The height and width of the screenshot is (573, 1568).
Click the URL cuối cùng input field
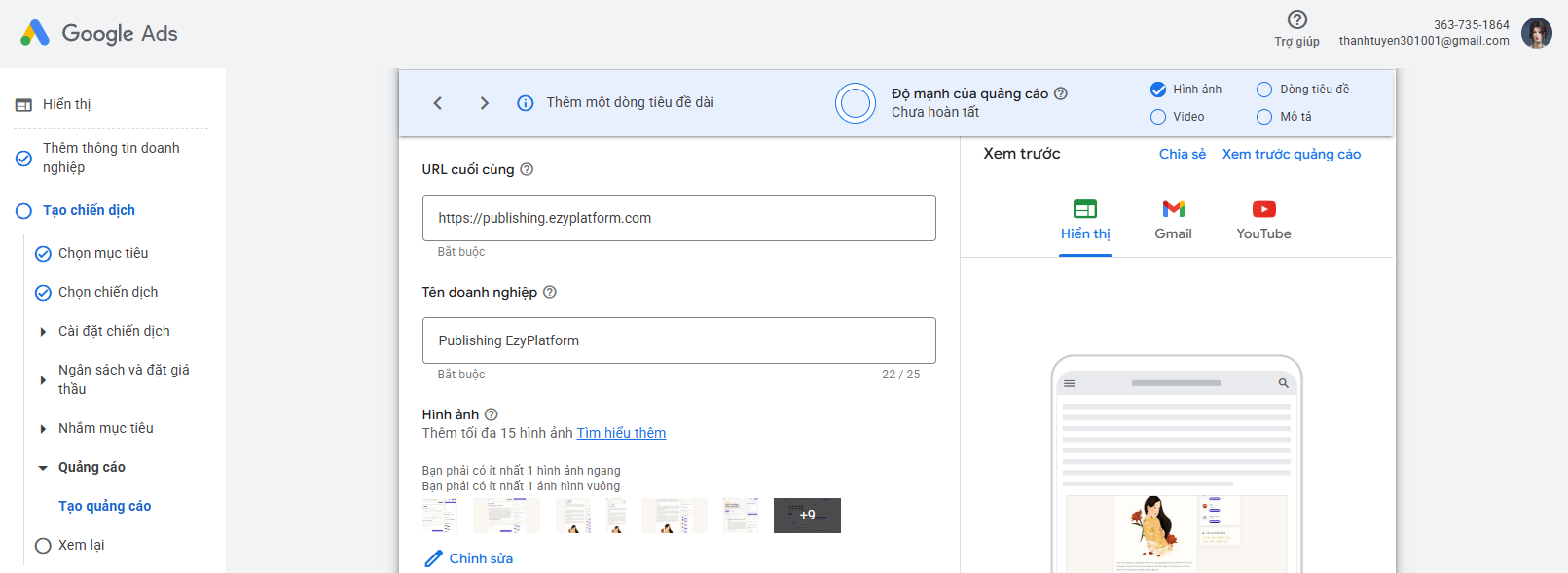[678, 218]
